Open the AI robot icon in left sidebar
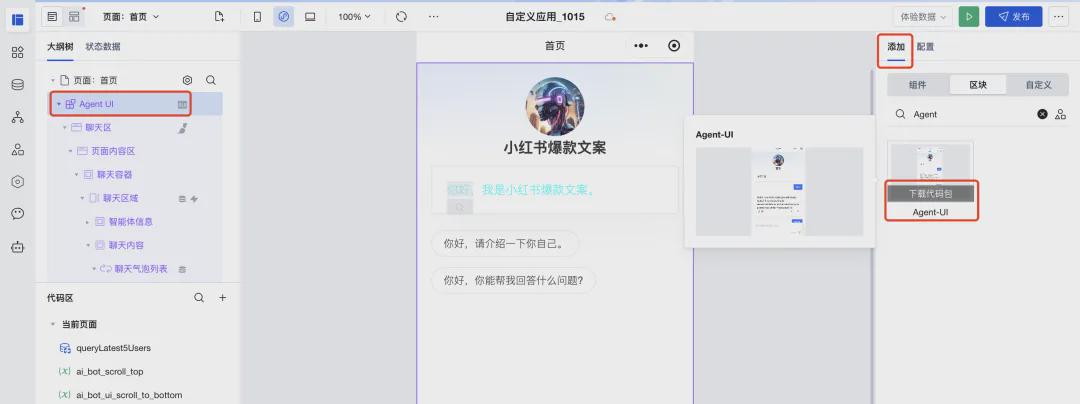 click(18, 247)
